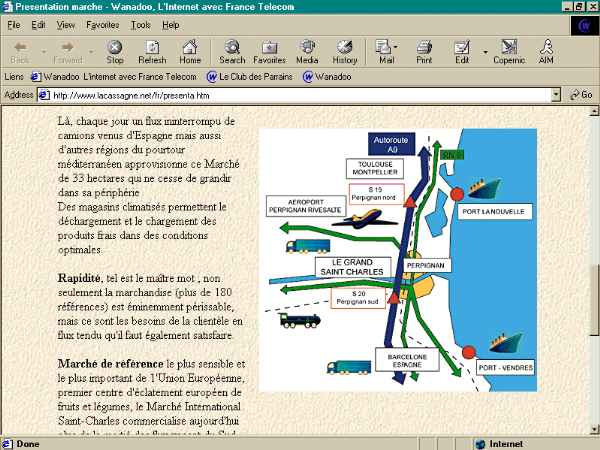
Task: Open the View menu
Action: 66,24
